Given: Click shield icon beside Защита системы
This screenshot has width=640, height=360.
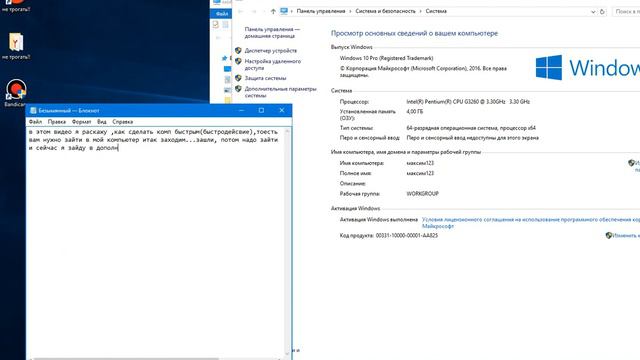Looking at the screenshot, I should (238, 78).
